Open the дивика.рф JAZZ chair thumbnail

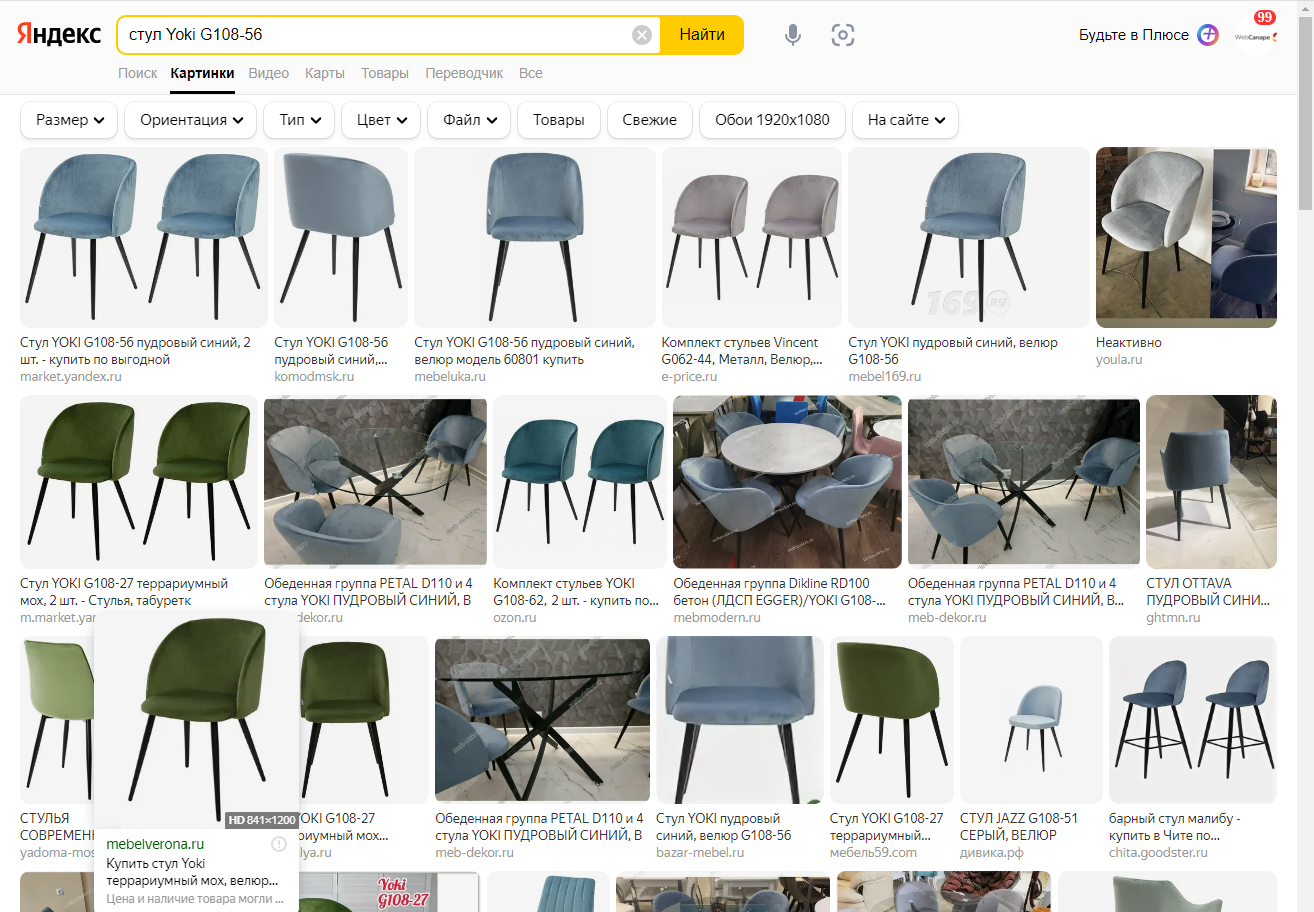pyautogui.click(x=1031, y=720)
